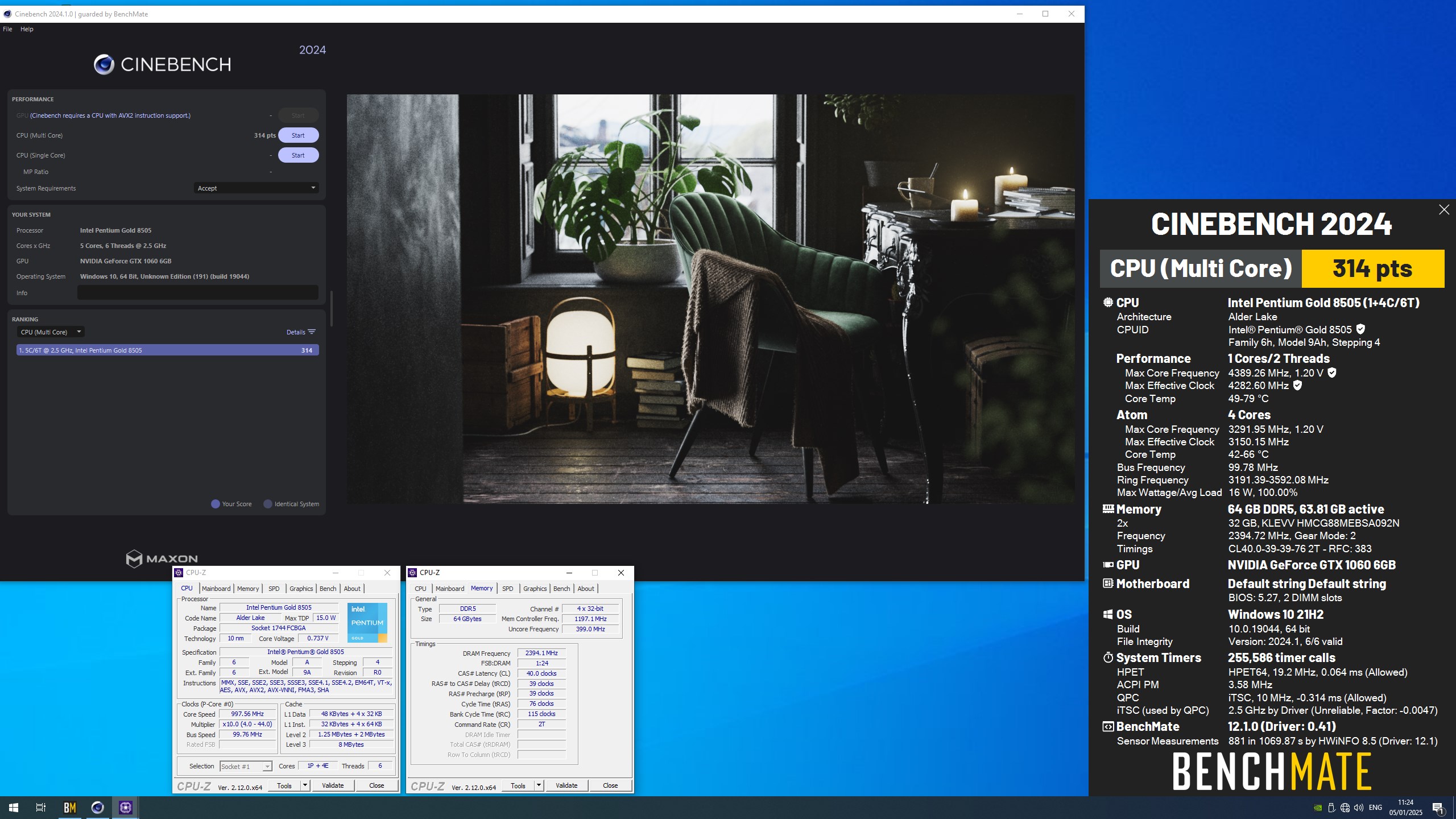Open network status tray icon
The image size is (1456, 819).
pyautogui.click(x=1345, y=808)
